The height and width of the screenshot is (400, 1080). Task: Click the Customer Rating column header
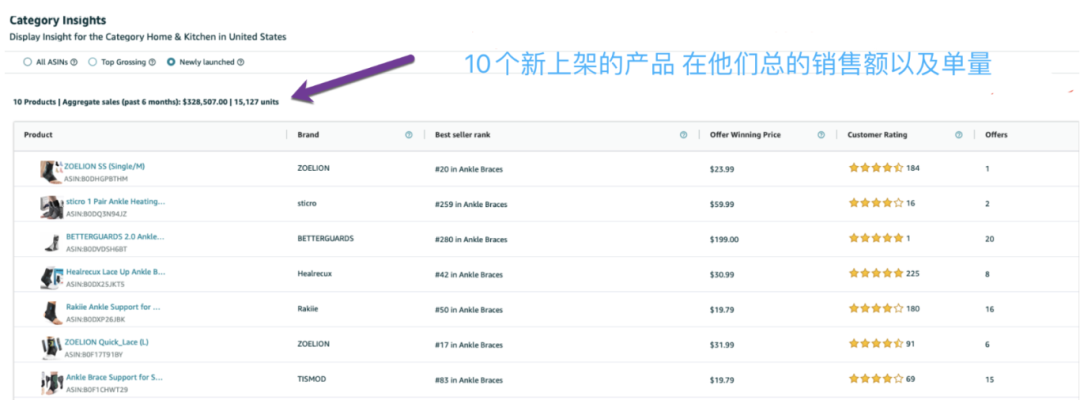click(x=877, y=135)
